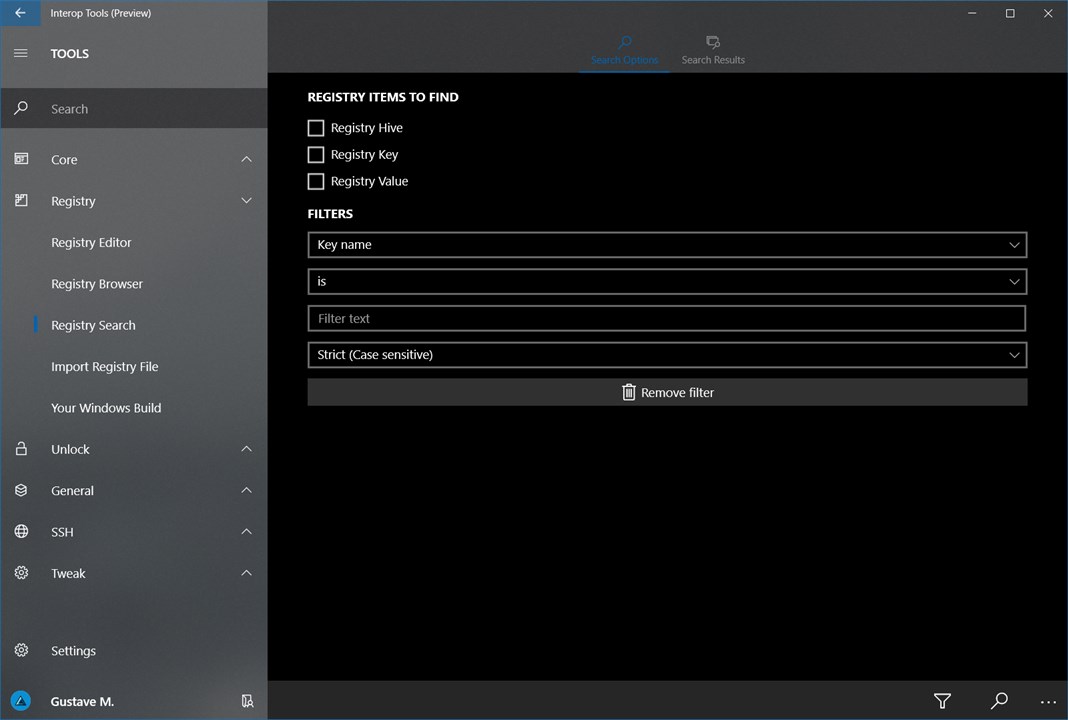Click the Search Results tab icon
Viewport: 1068px width, 720px height.
(713, 42)
